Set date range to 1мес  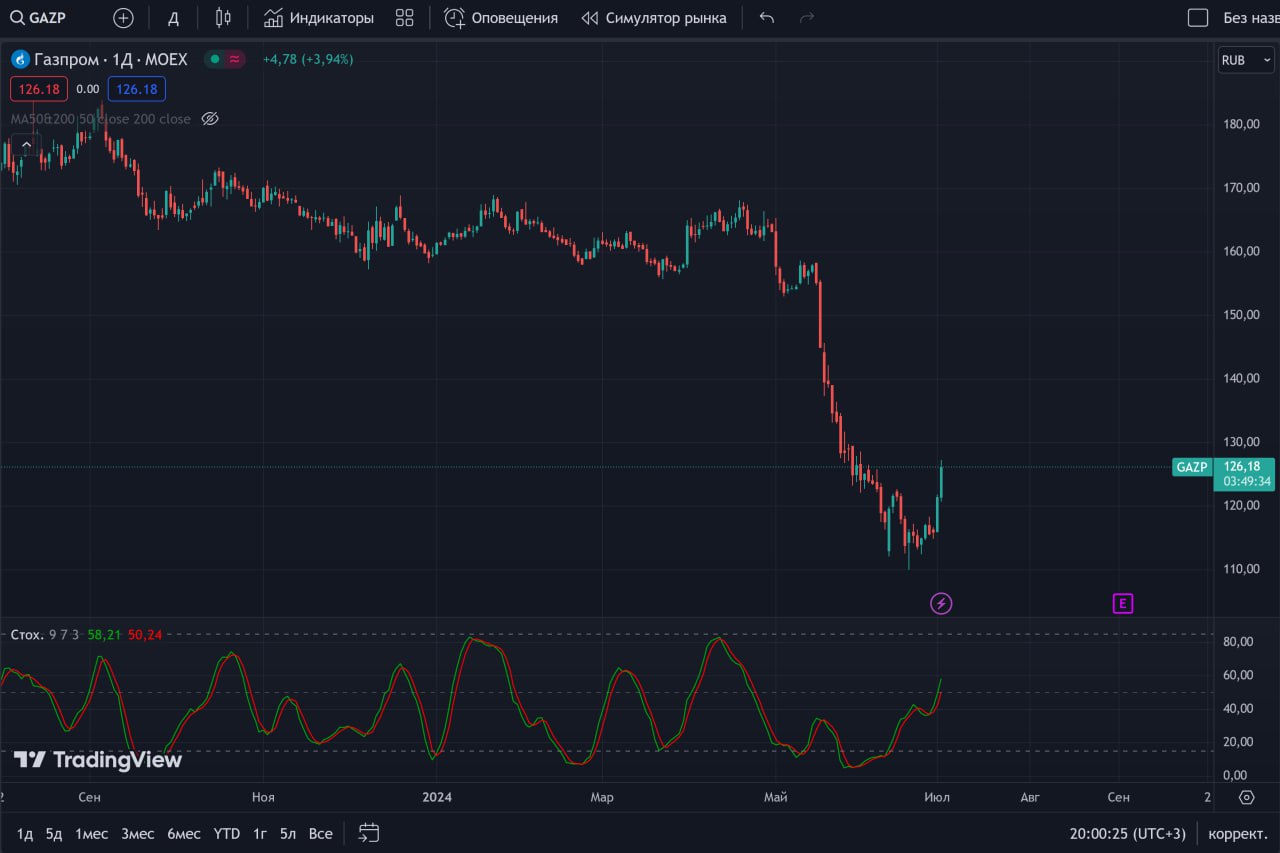91,833
